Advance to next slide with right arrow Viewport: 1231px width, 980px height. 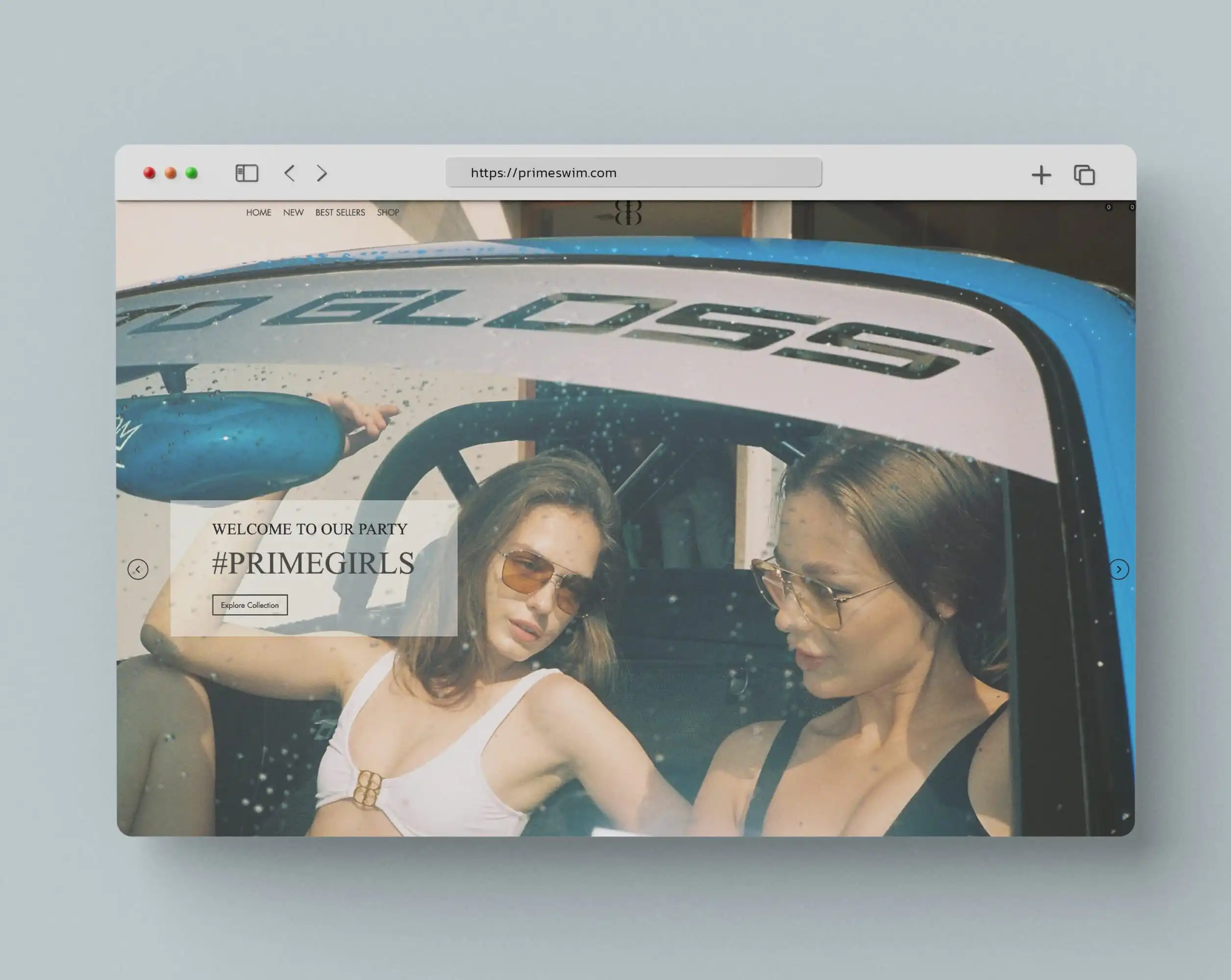coord(1119,569)
